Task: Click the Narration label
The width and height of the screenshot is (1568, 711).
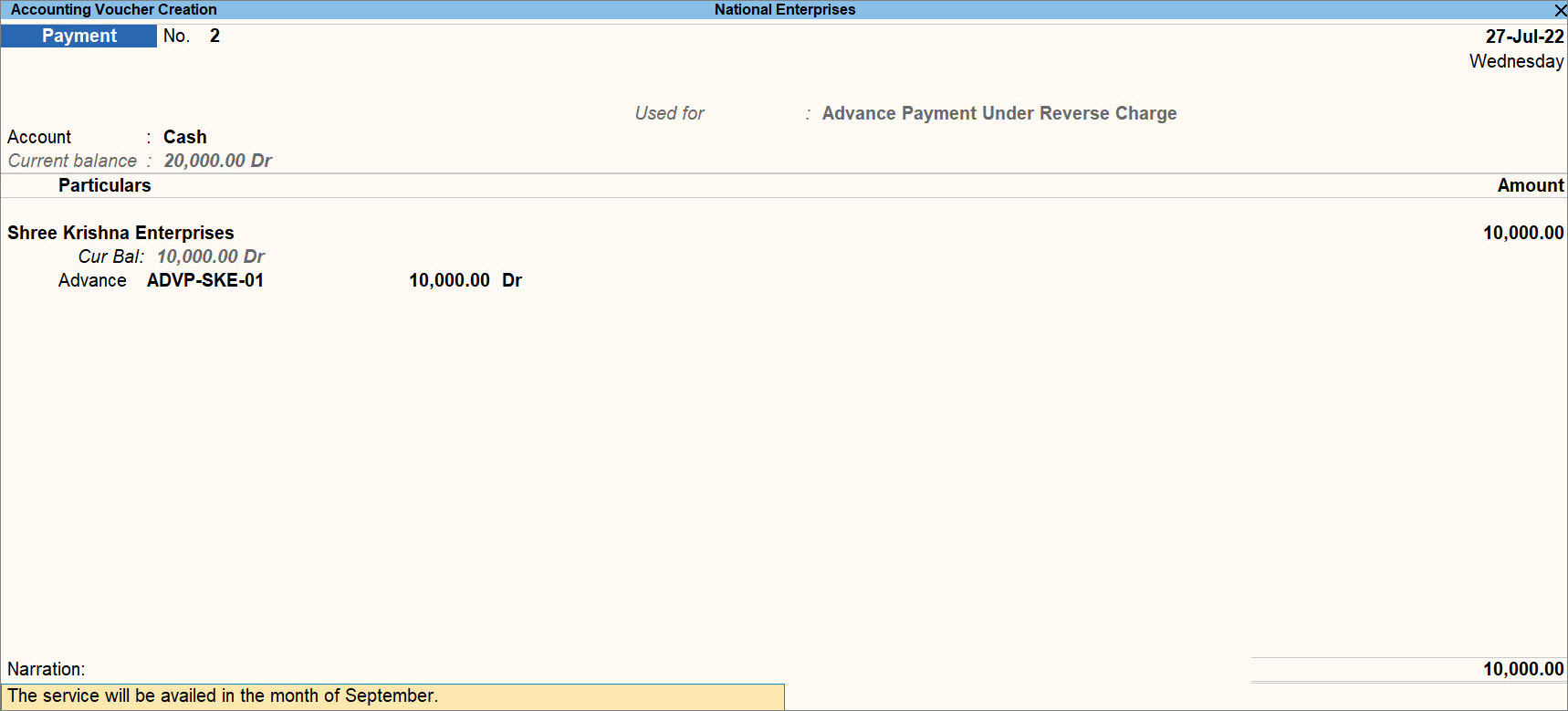Action: pos(46,669)
